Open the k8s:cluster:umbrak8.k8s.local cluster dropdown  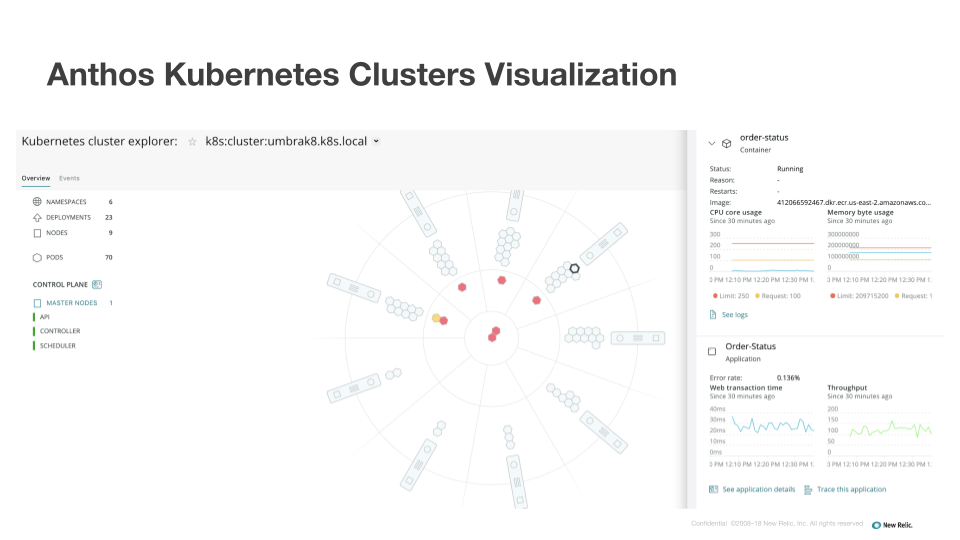pyautogui.click(x=292, y=141)
